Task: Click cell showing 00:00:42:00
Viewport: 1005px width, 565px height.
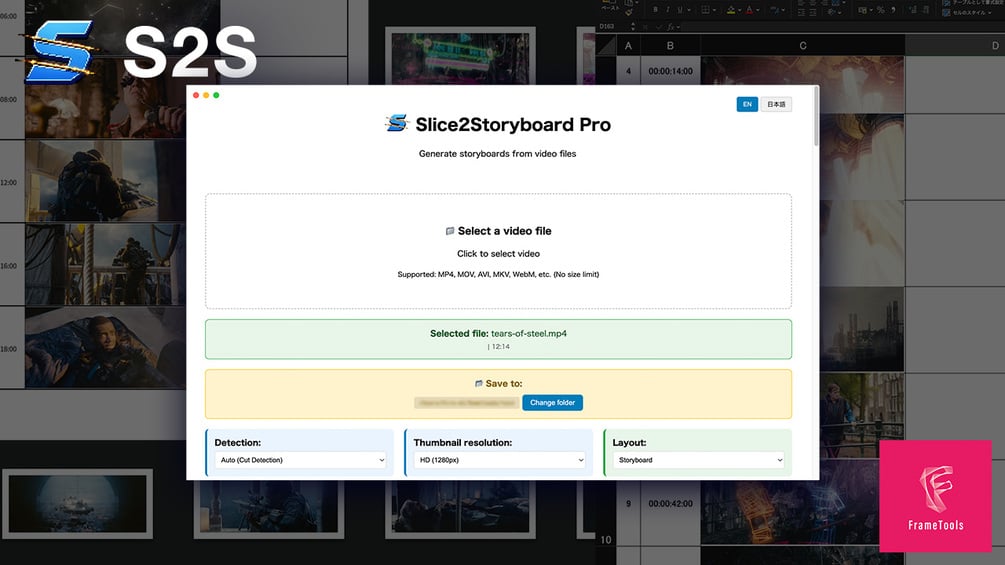Action: click(670, 504)
